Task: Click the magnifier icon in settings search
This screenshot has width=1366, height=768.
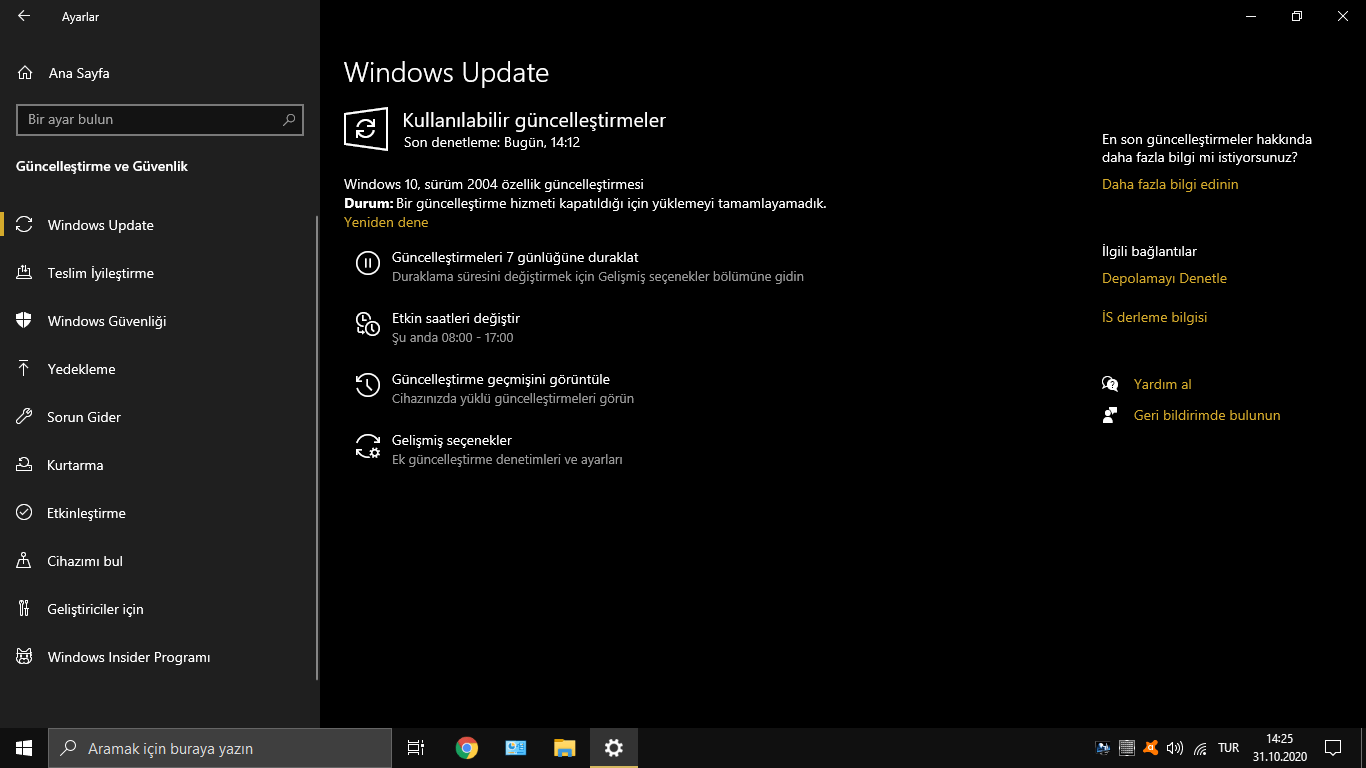Action: [289, 119]
